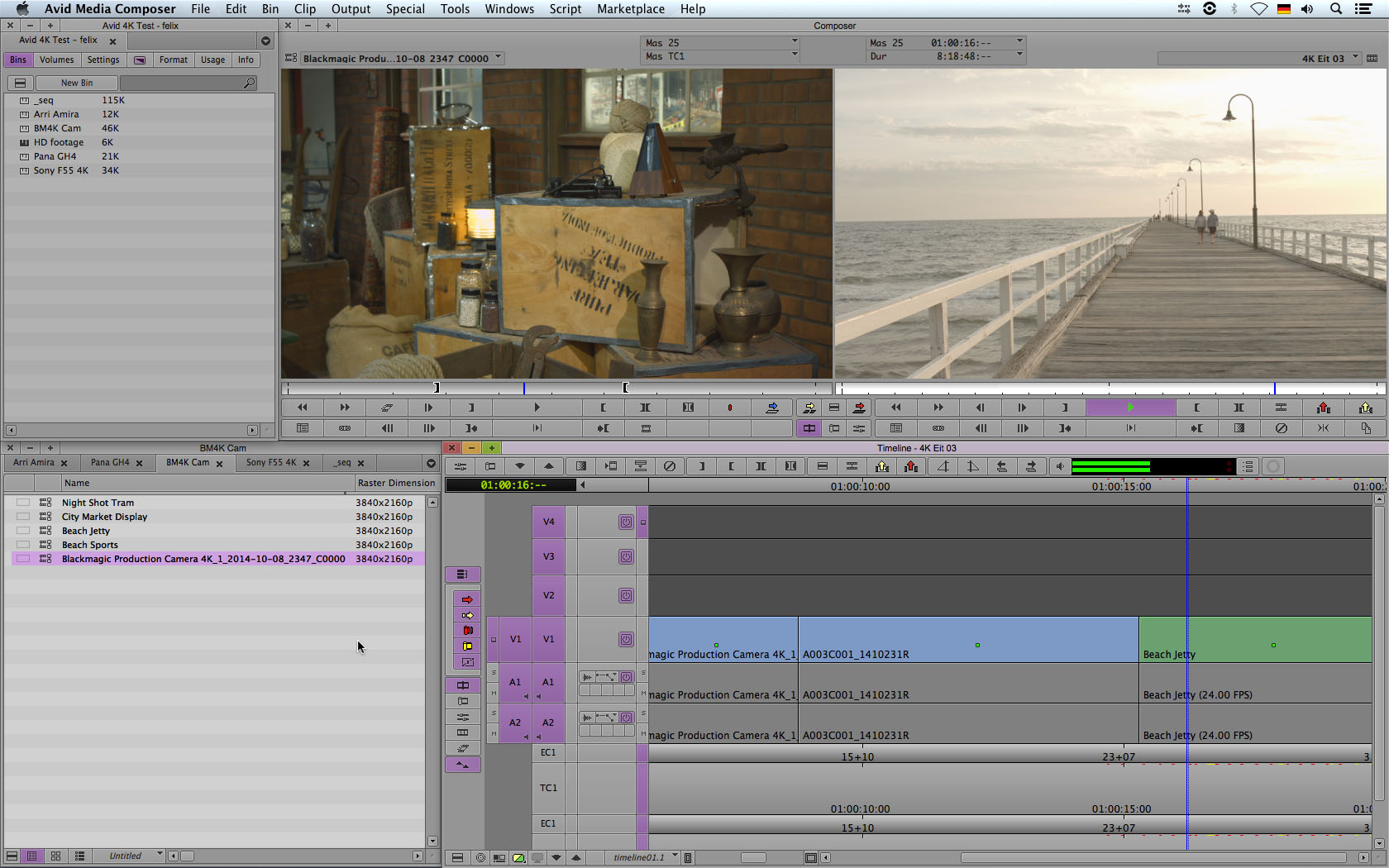
Task: Click the red Overwrite arrow button
Action: 859,408
